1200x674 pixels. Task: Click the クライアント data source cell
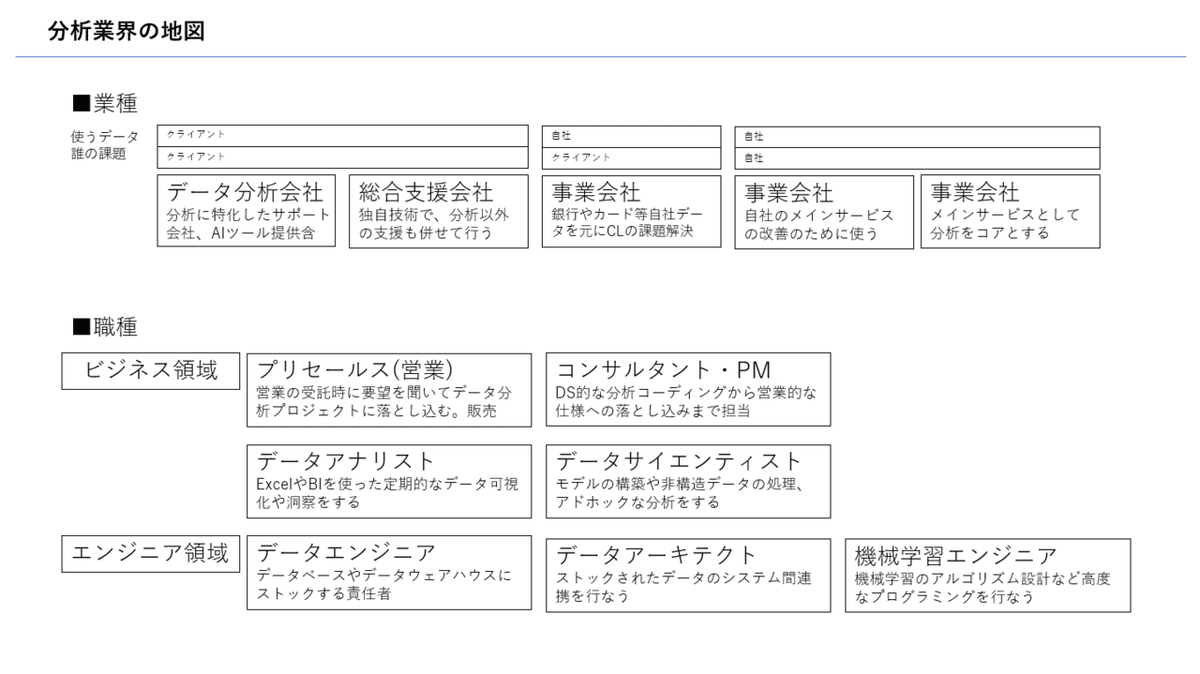[342, 135]
